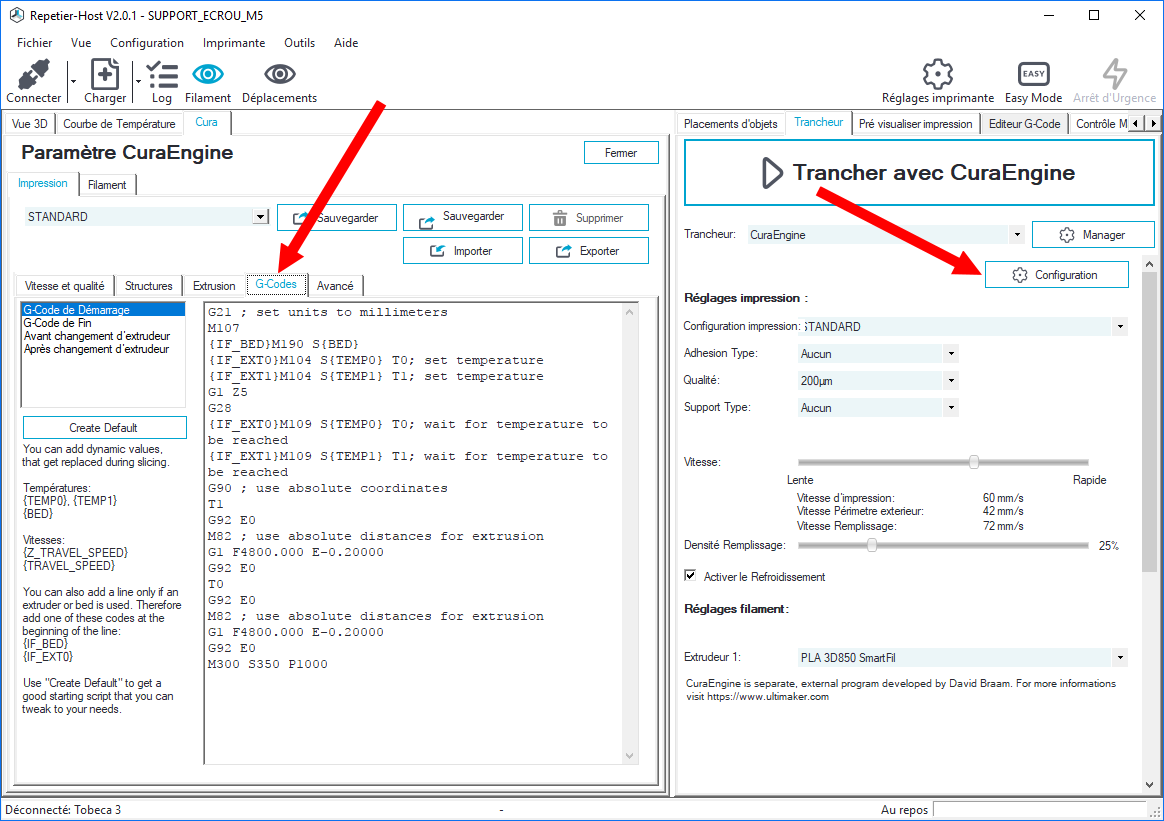This screenshot has width=1164, height=821.
Task: Open Réglages imprimante gear icon
Action: pos(937,75)
